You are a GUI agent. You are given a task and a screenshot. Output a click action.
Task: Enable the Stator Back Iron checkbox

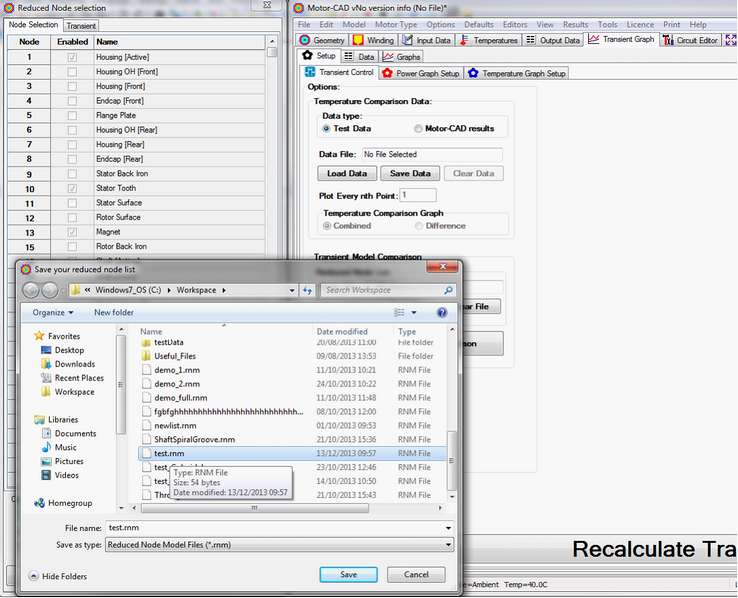tap(72, 174)
